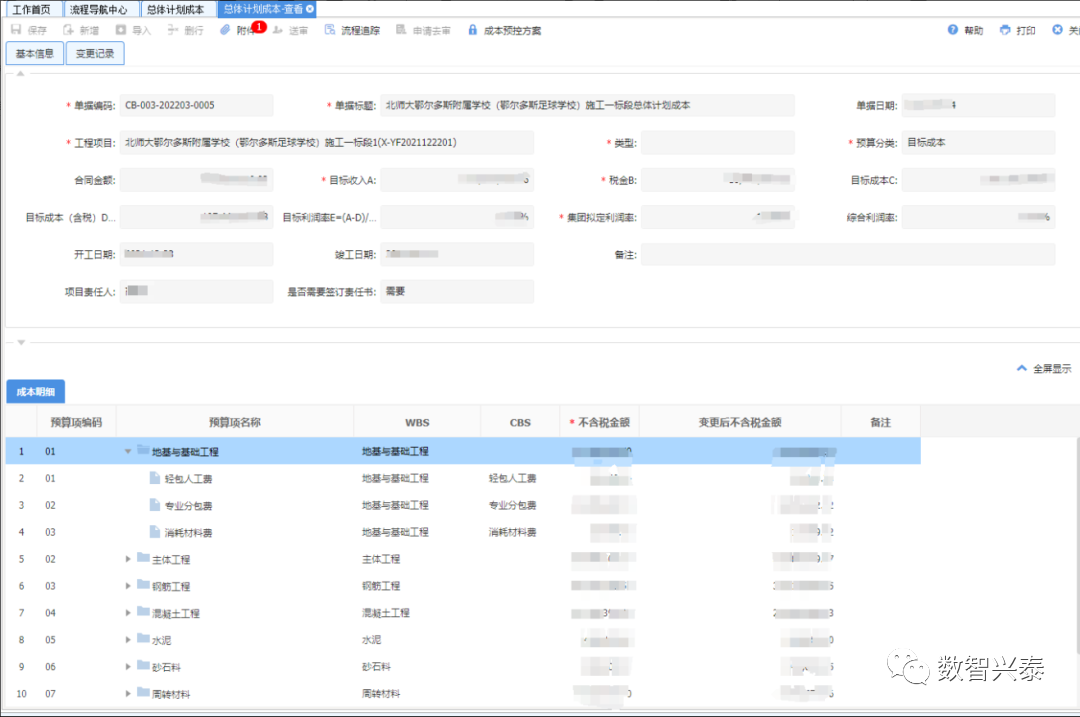Click the 成本预控方案 lock icon

(473, 31)
